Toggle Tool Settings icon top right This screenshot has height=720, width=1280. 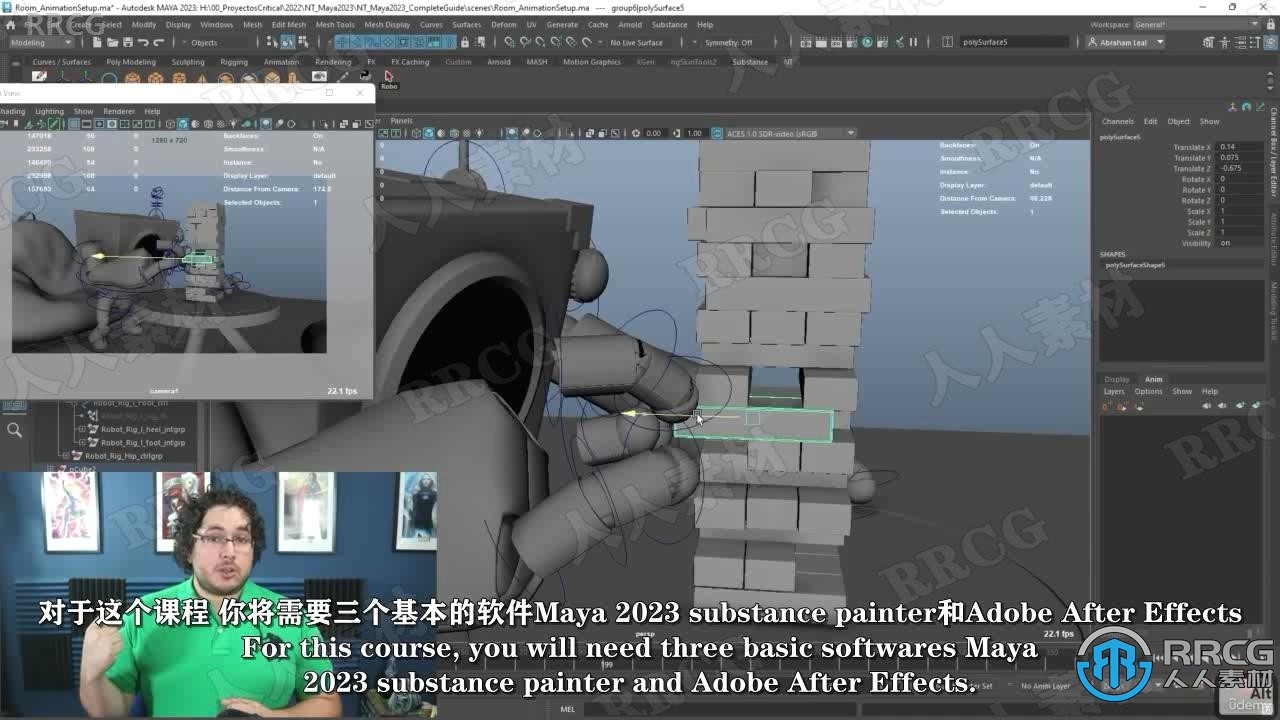tap(1255, 42)
